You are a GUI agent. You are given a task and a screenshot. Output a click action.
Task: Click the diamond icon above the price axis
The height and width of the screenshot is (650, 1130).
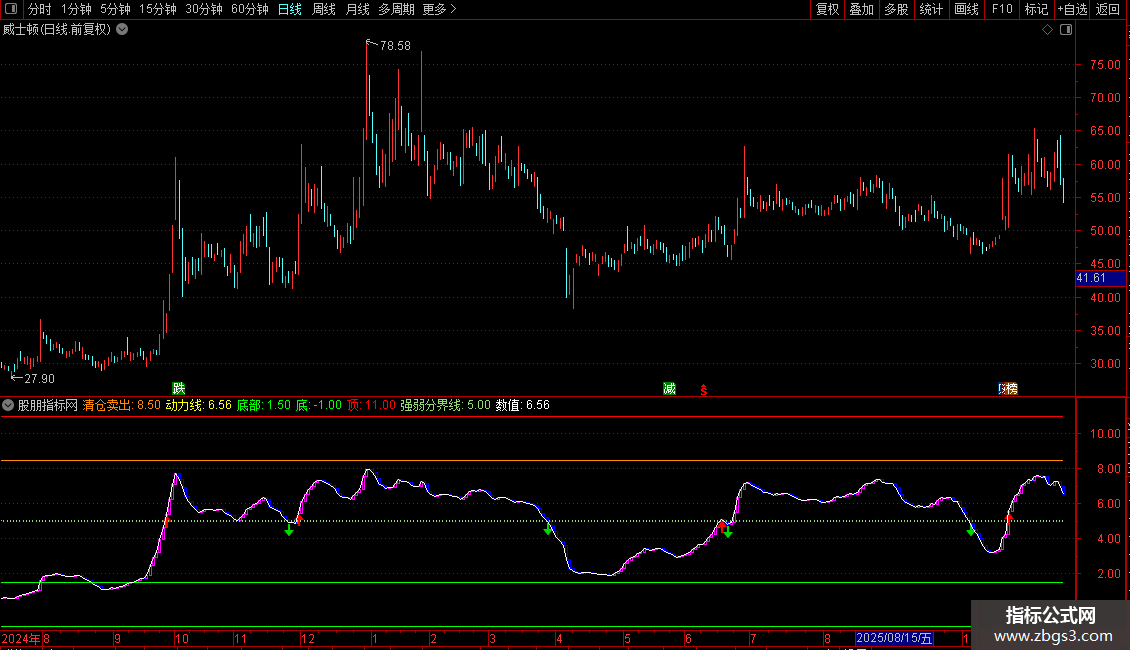click(1047, 30)
